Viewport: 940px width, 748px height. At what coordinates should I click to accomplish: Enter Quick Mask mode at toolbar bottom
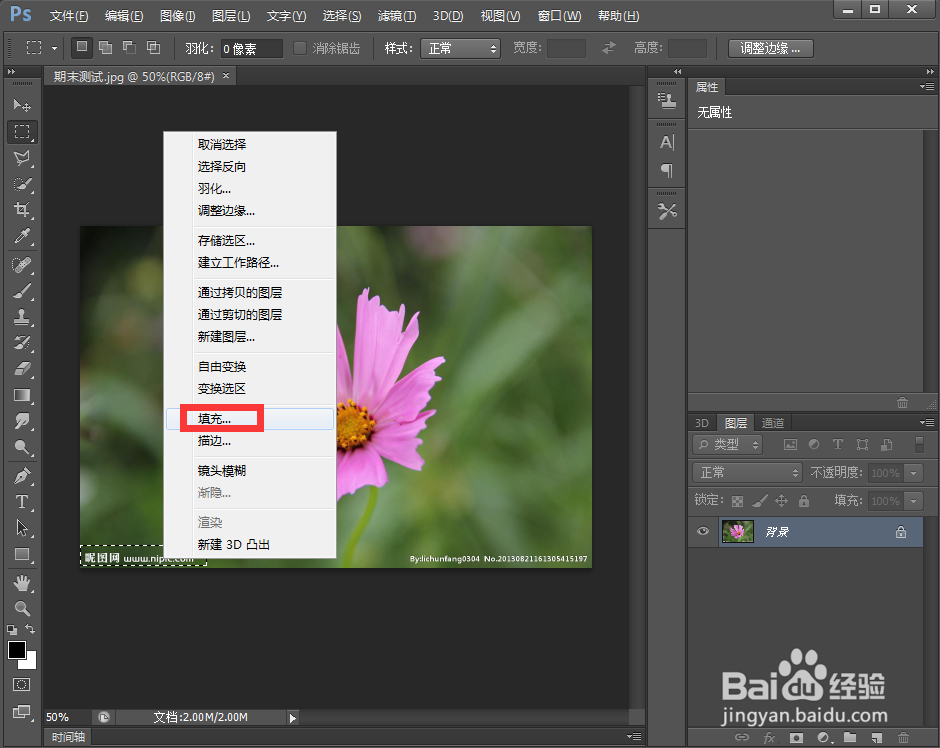22,682
